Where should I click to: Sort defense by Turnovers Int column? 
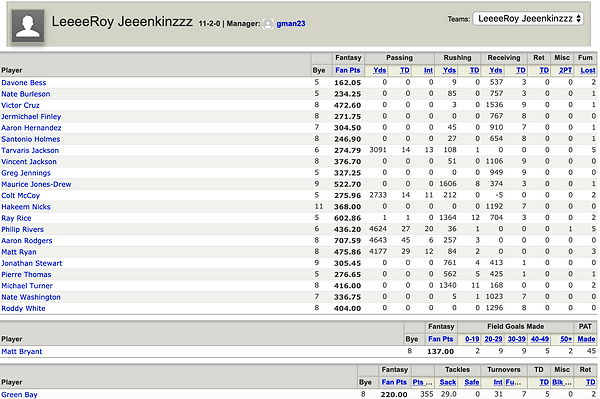tap(498, 382)
